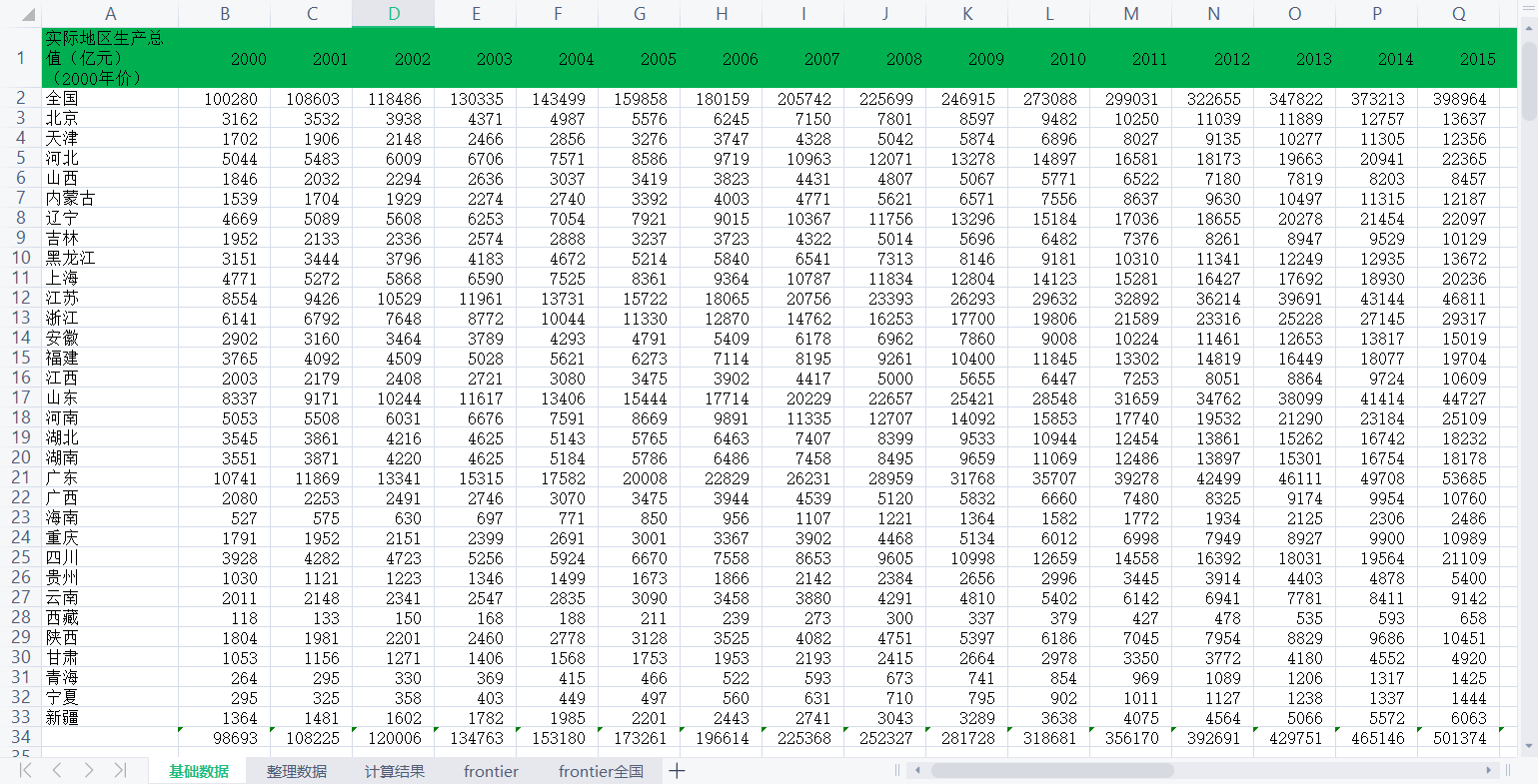Select cell with value 100280
This screenshot has width=1538, height=784.
pyautogui.click(x=225, y=98)
